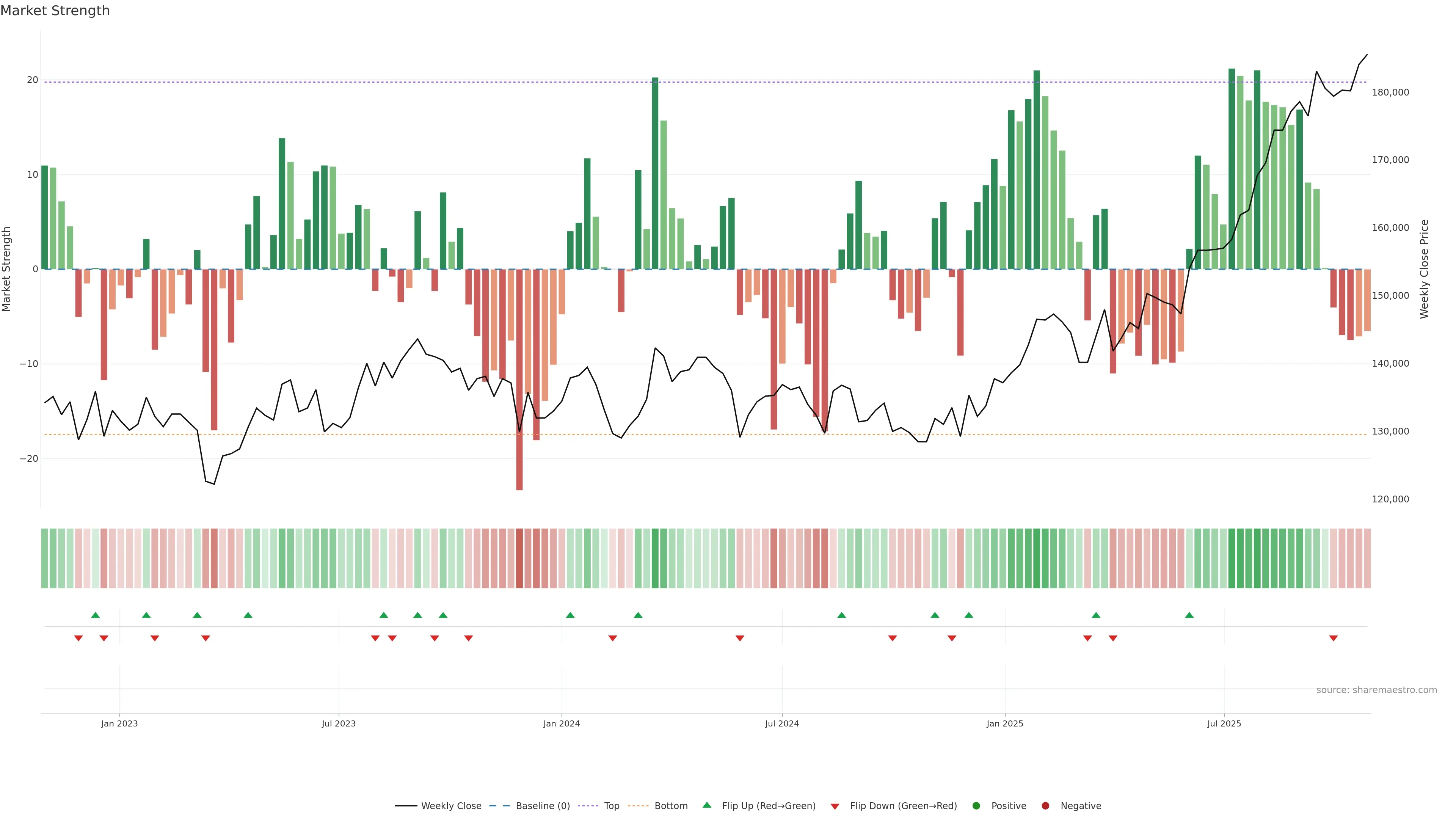The width and height of the screenshot is (1456, 819).
Task: Click the orange Bottom dotted legend icon
Action: [x=638, y=806]
